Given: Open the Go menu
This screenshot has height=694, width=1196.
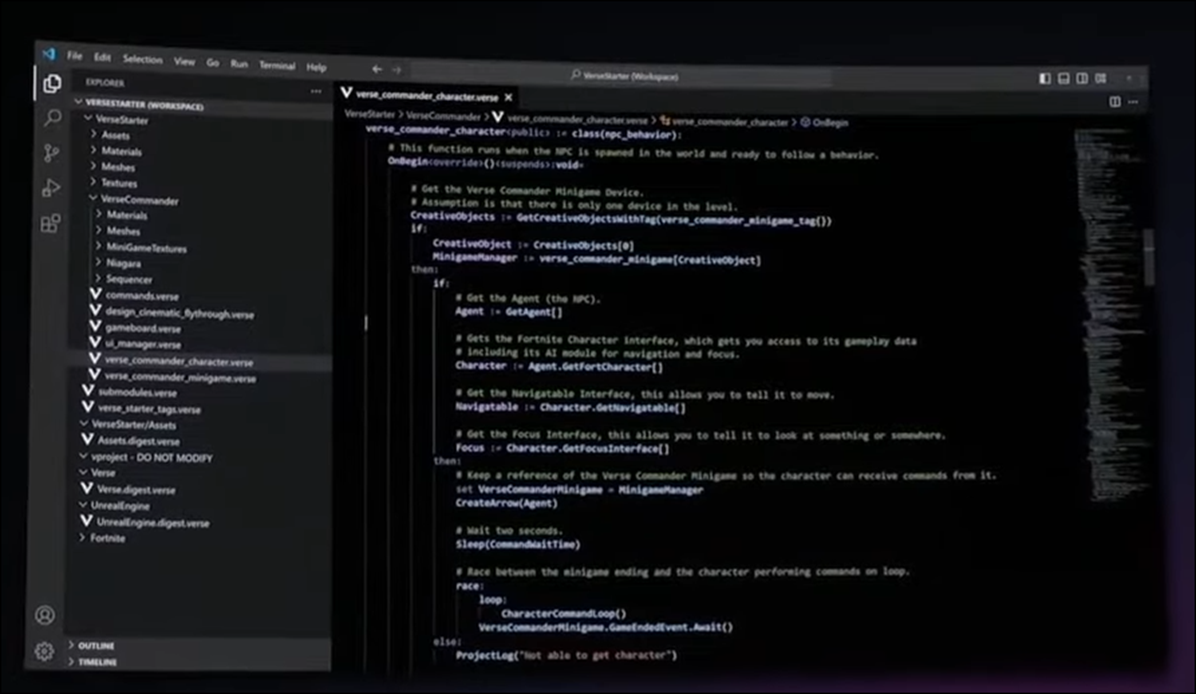Looking at the screenshot, I should click(x=213, y=63).
